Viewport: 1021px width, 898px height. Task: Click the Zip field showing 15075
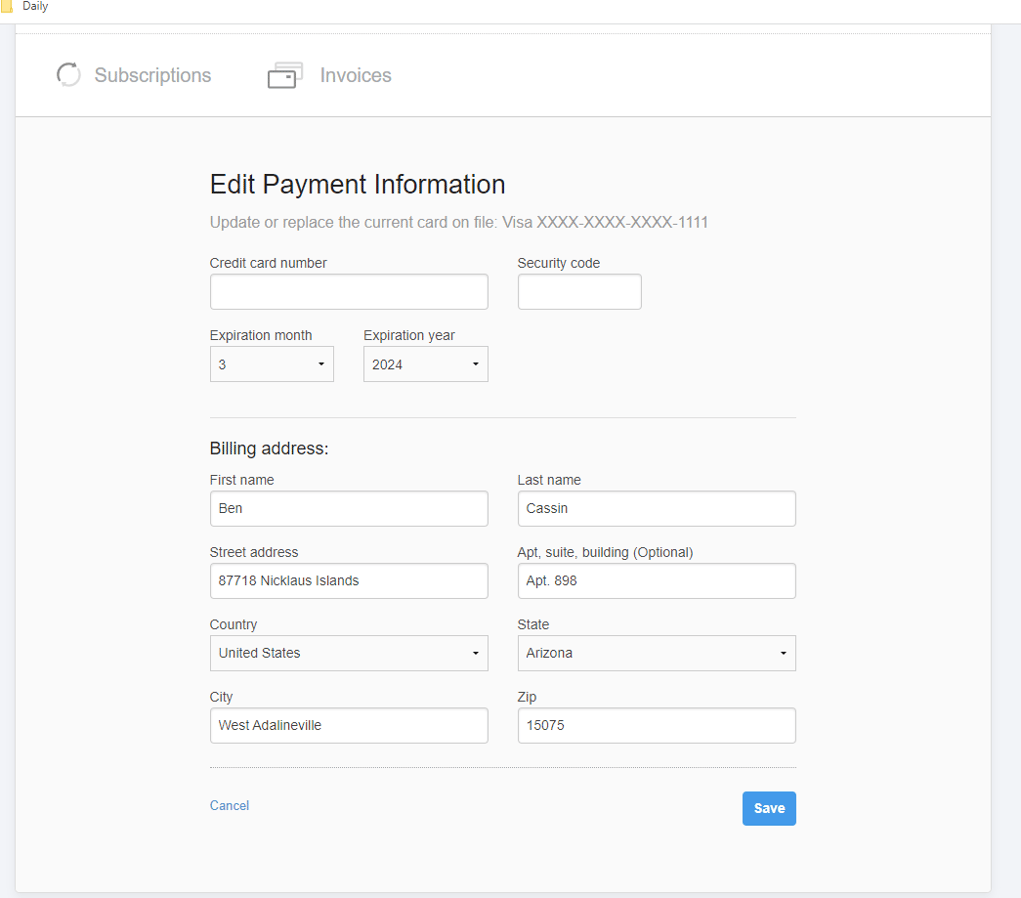656,725
